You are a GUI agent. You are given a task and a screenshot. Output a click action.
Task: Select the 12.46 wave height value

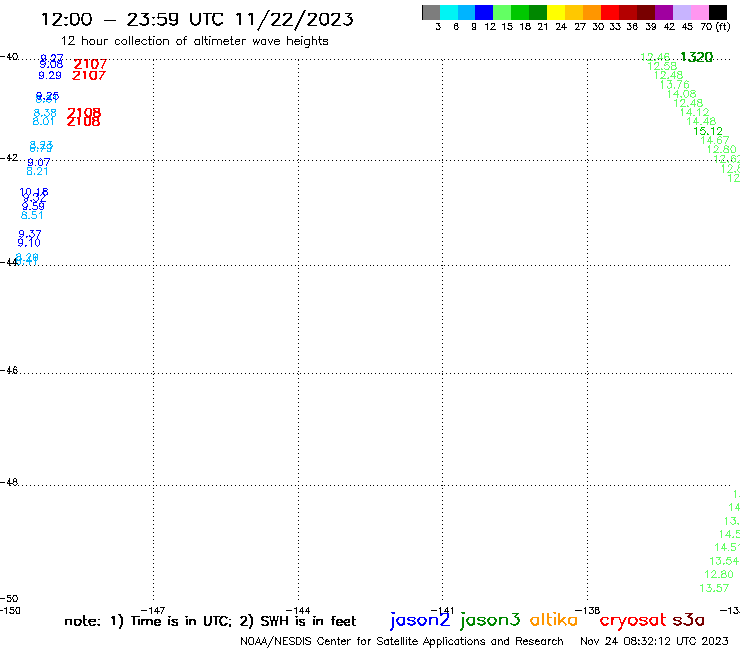click(x=655, y=57)
